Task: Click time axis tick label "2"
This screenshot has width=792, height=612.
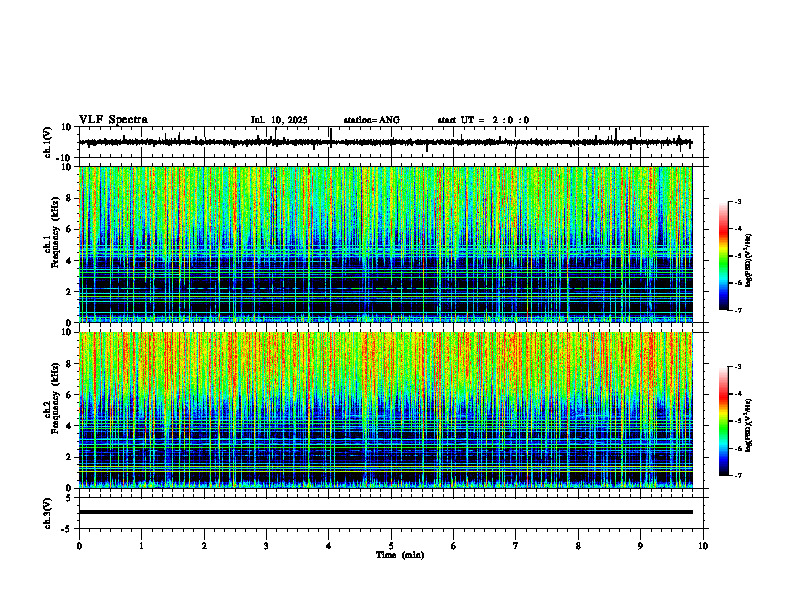Action: (204, 546)
